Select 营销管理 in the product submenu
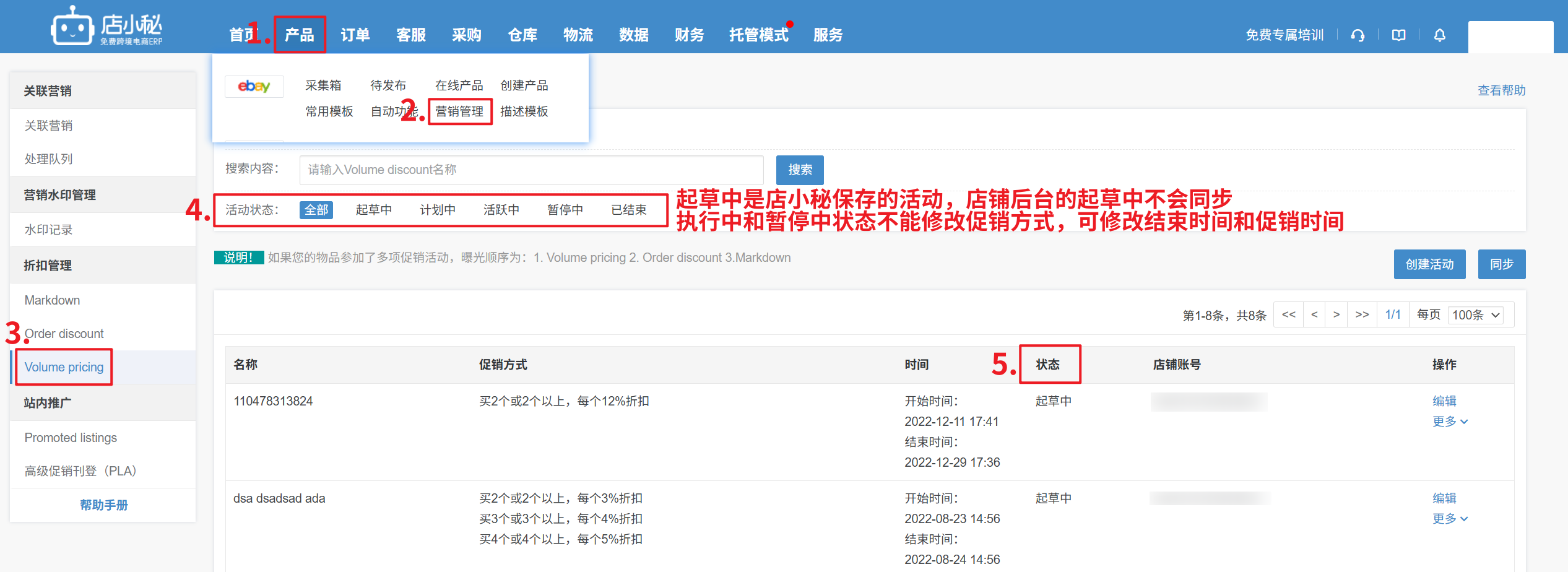 point(459,111)
